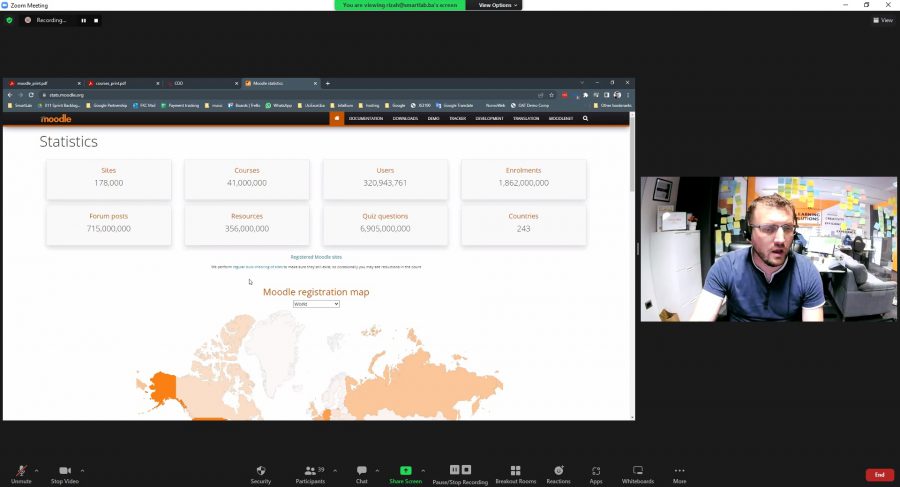Viewport: 900px width, 487px height.
Task: Switch to the courses_print.pdf tab
Action: pos(123,83)
